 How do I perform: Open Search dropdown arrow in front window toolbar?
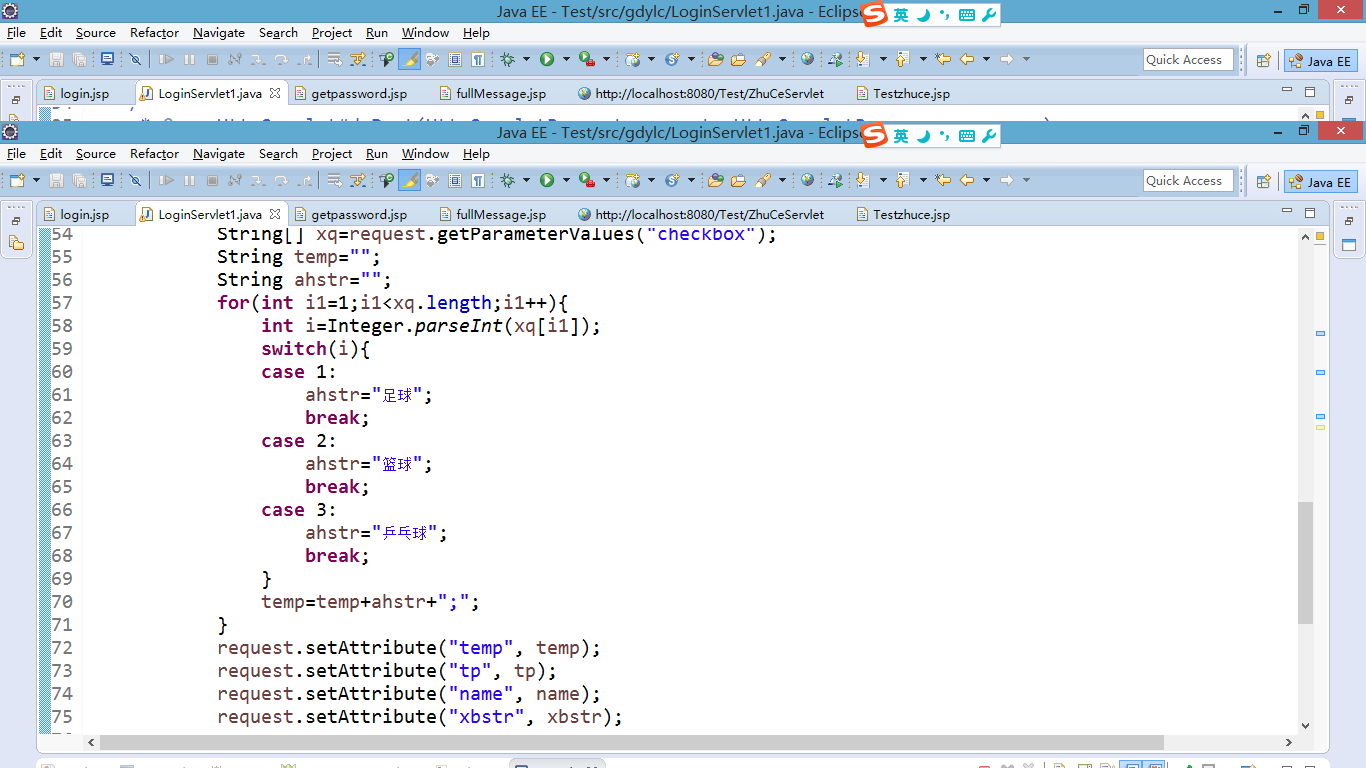point(782,180)
